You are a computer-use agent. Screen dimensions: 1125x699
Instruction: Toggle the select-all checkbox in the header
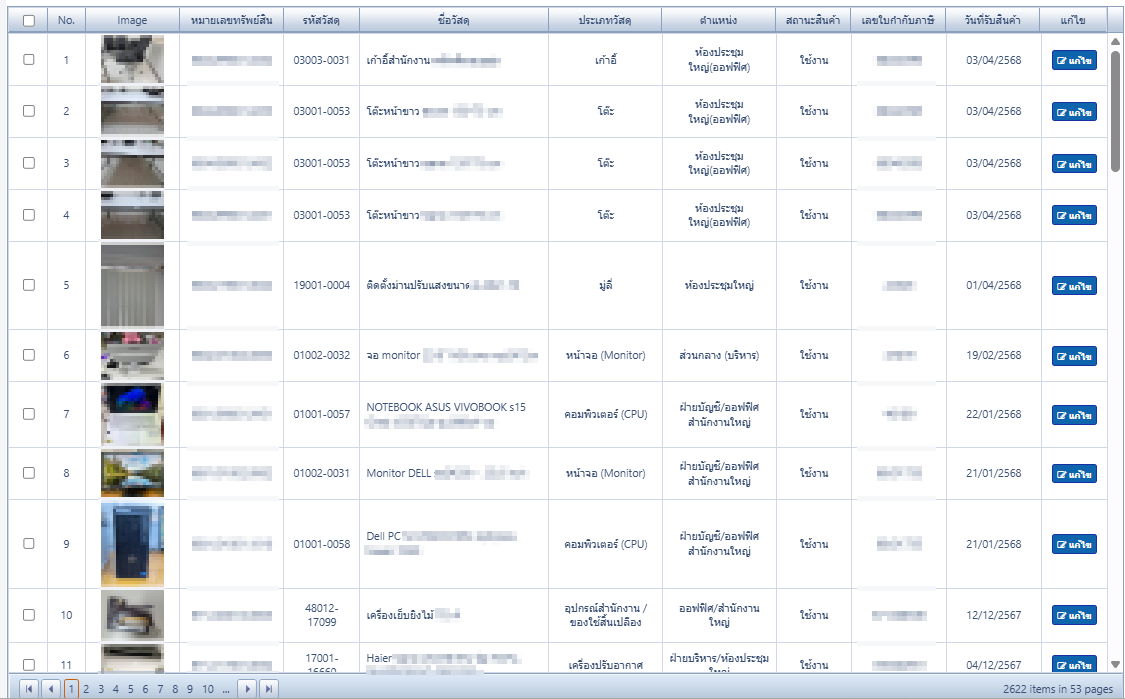point(28,18)
